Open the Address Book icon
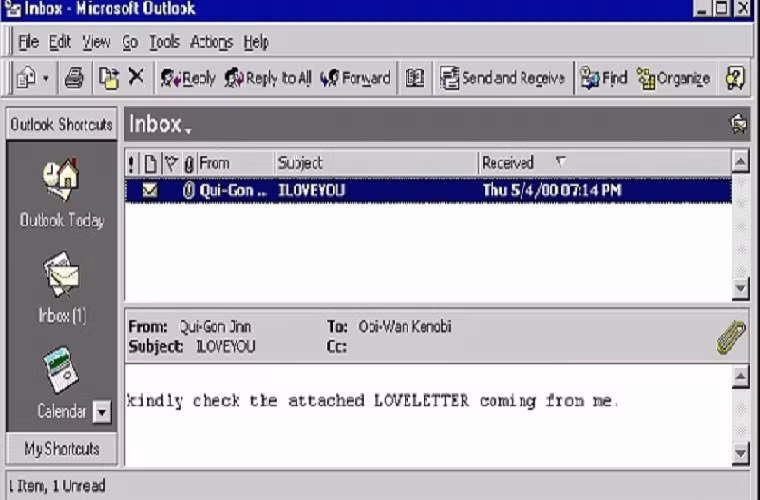Screen dimensions: 760x500 pos(415,78)
